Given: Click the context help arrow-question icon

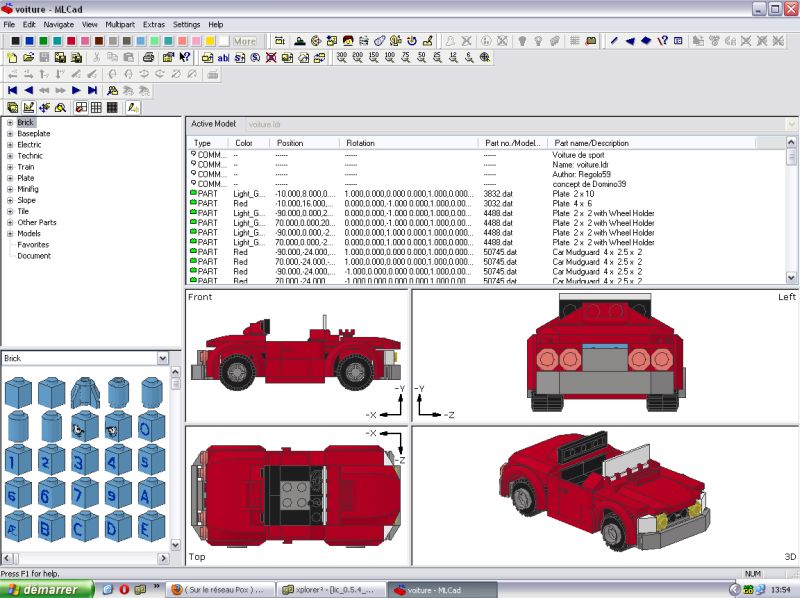Looking at the screenshot, I should [x=184, y=58].
